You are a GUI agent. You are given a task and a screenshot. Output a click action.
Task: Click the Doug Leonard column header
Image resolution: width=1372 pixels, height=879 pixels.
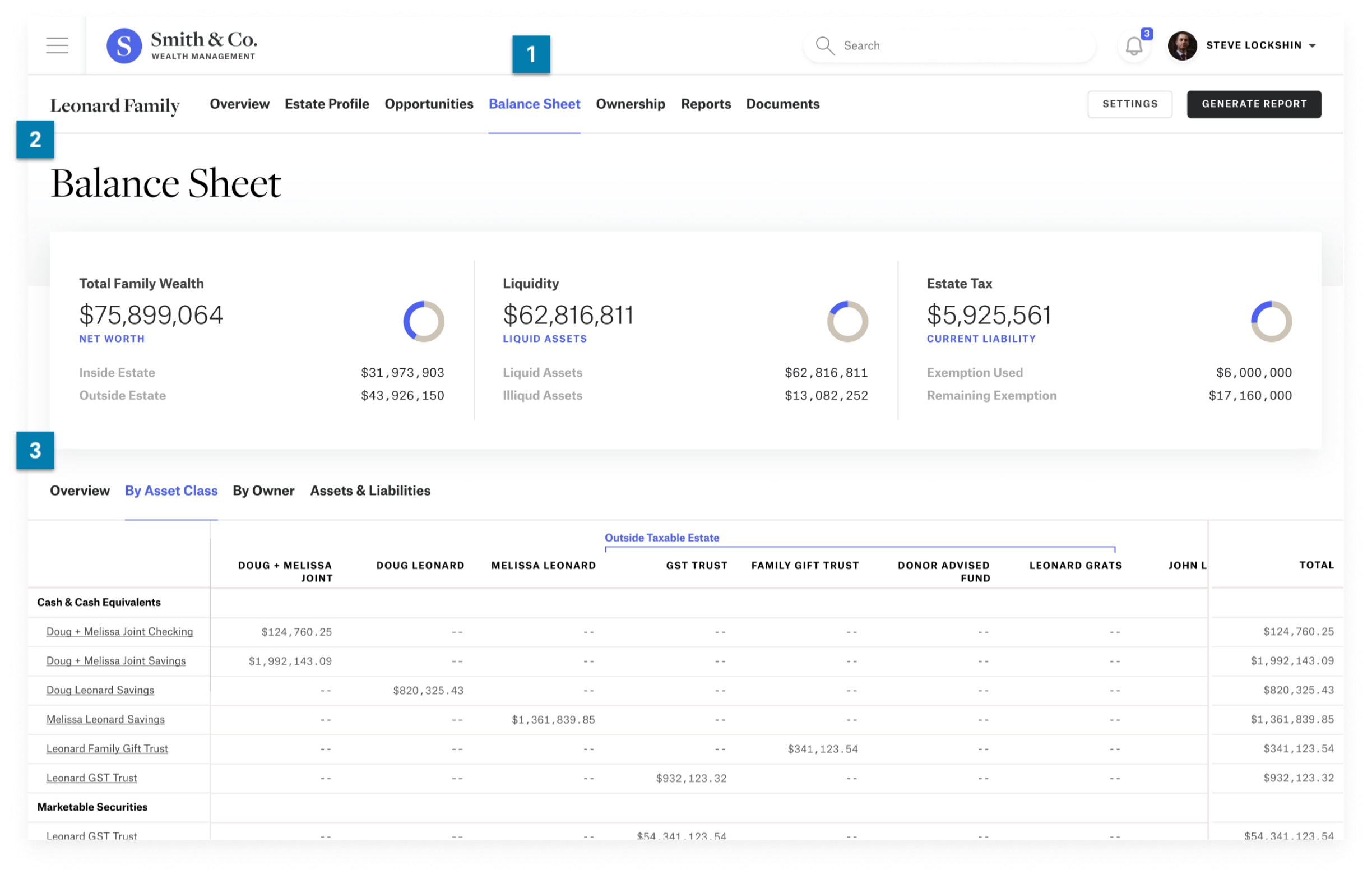[x=420, y=565]
